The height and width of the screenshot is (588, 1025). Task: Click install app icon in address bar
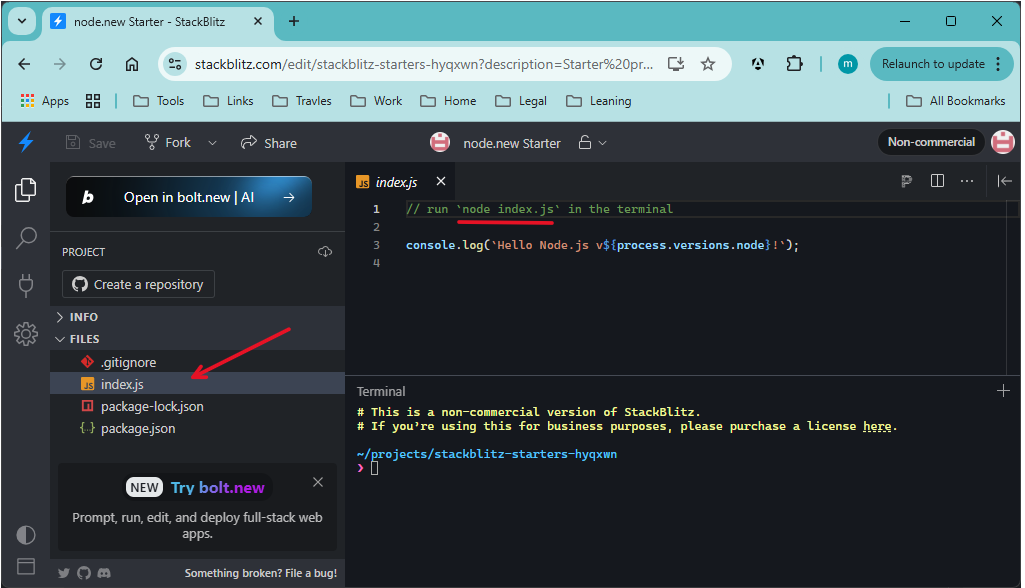point(676,64)
